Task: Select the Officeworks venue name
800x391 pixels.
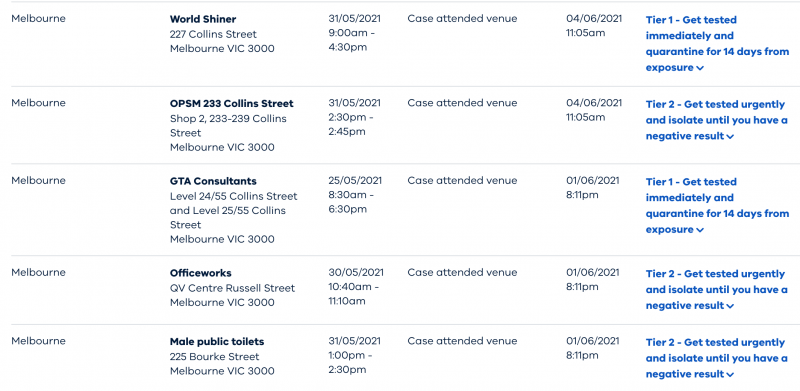Action: [201, 273]
